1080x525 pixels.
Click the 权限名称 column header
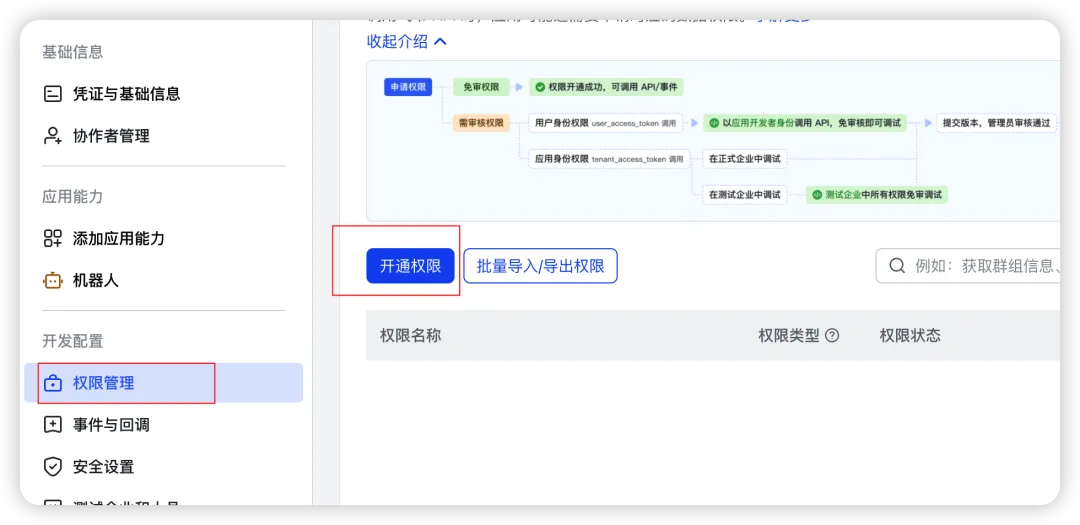[411, 336]
